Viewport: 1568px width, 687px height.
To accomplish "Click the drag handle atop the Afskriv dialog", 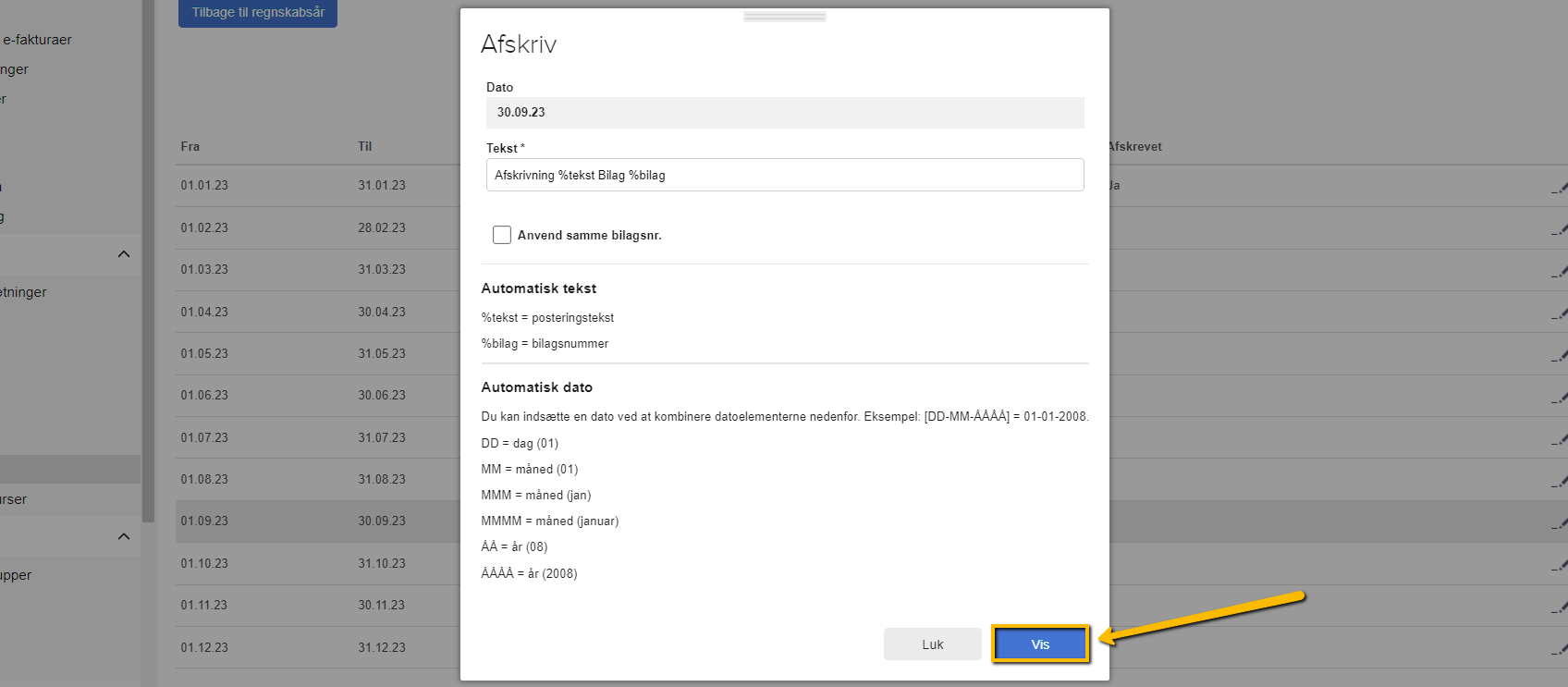I will 784,17.
